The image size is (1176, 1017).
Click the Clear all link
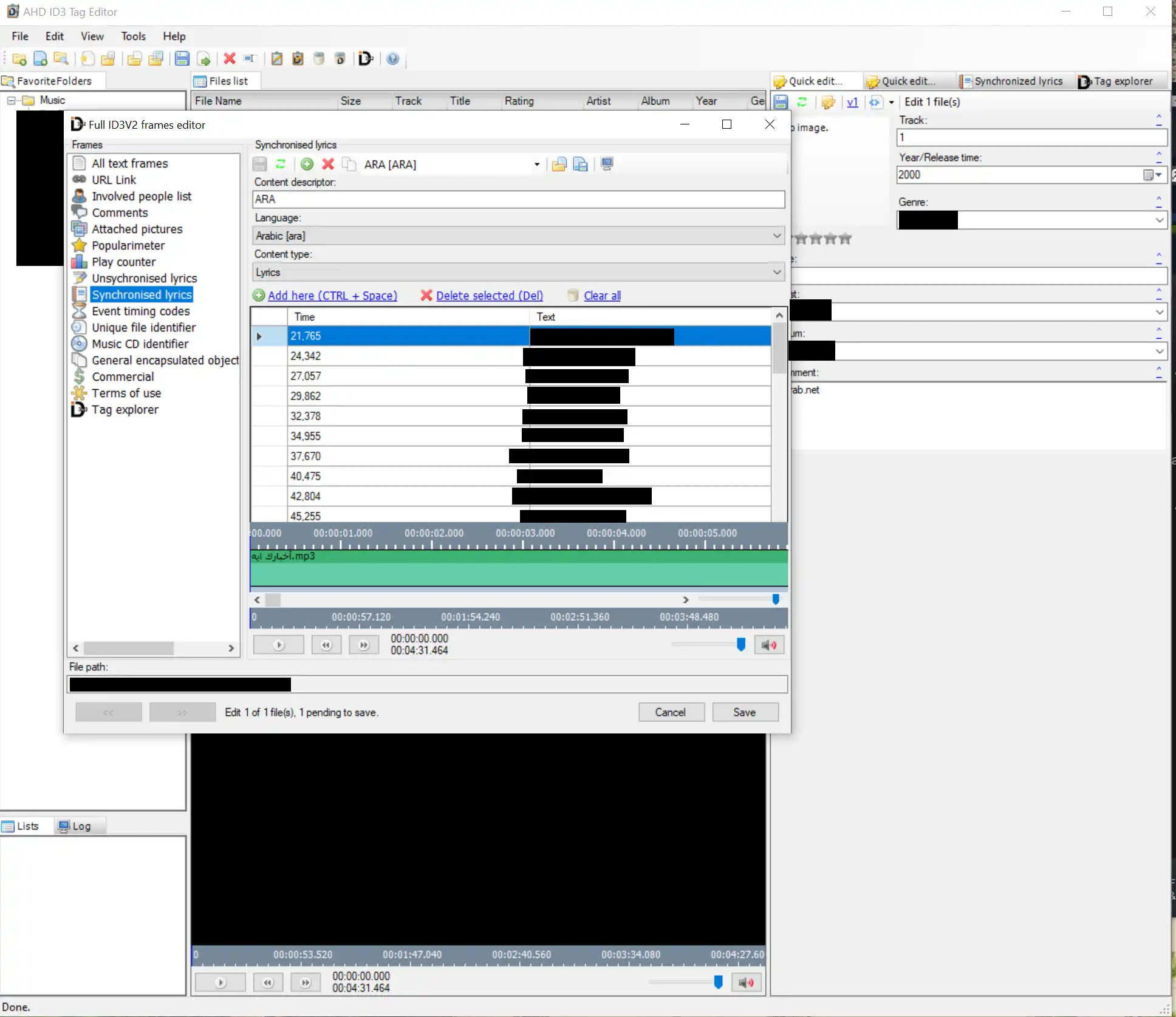pos(602,296)
